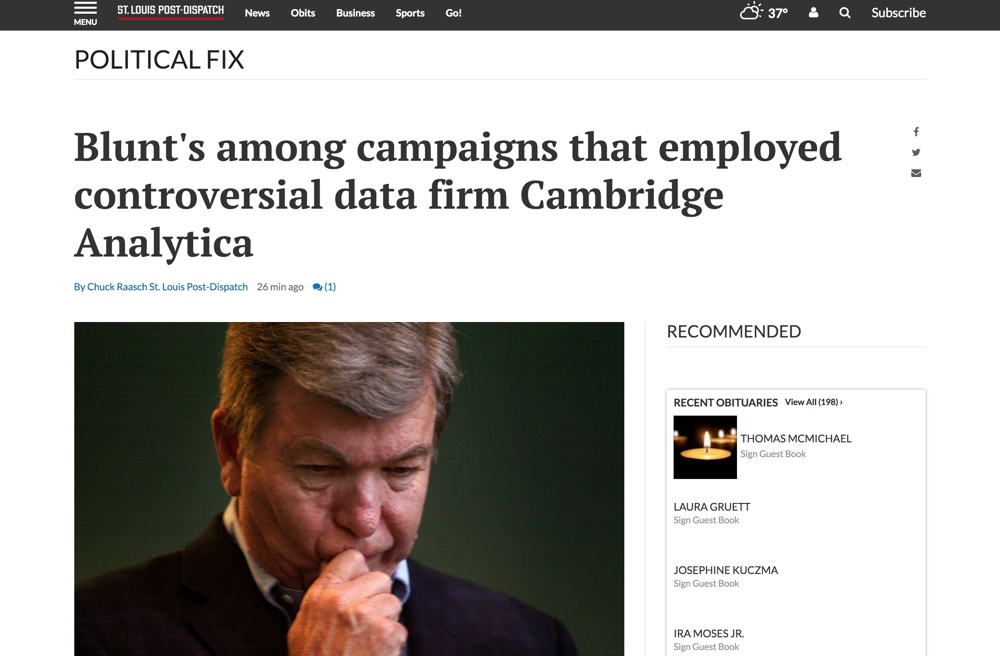Click the Subscribe button
This screenshot has height=656, width=1000.
[898, 13]
